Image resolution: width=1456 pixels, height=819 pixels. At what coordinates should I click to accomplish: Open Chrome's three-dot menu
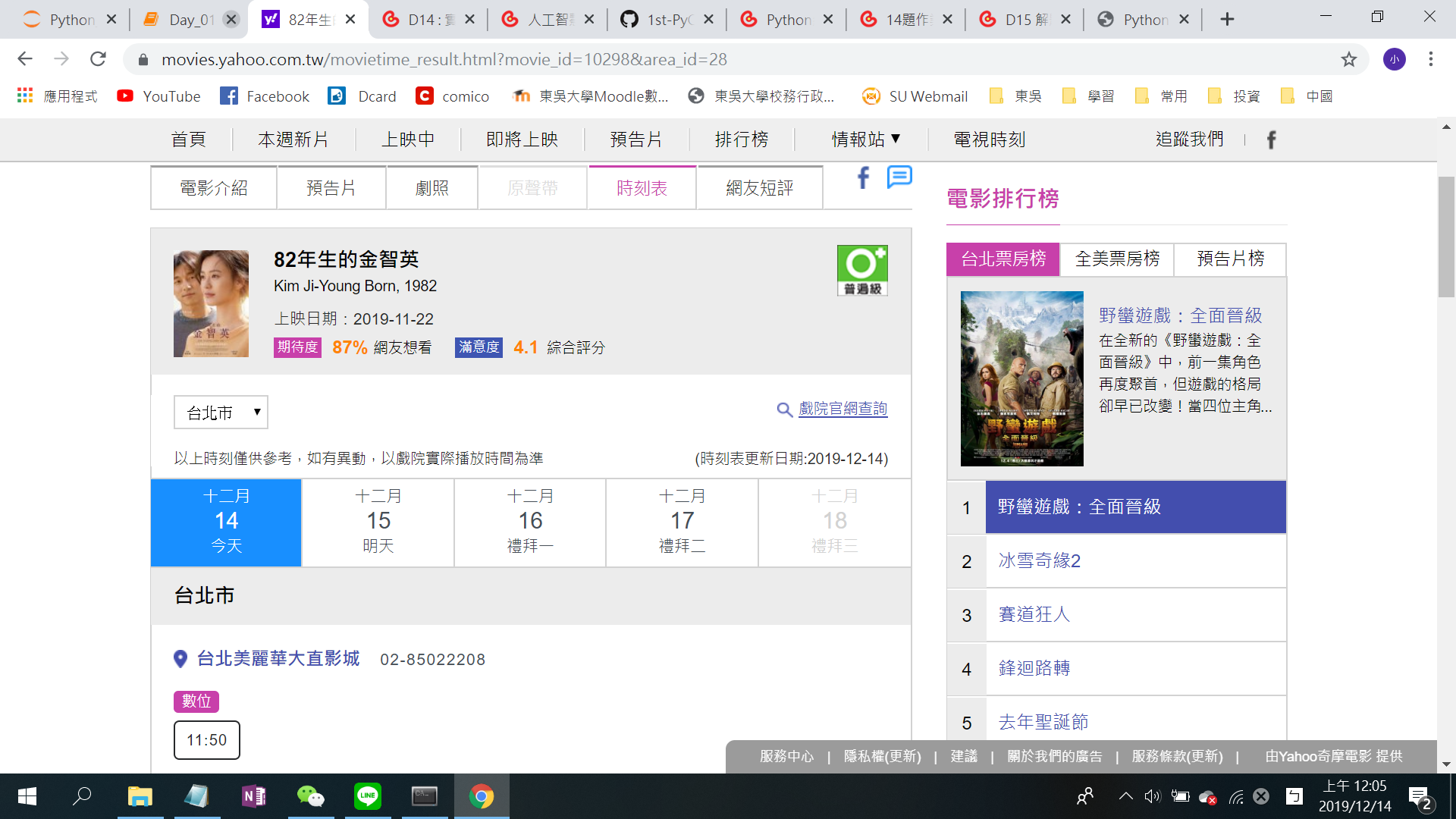1430,59
